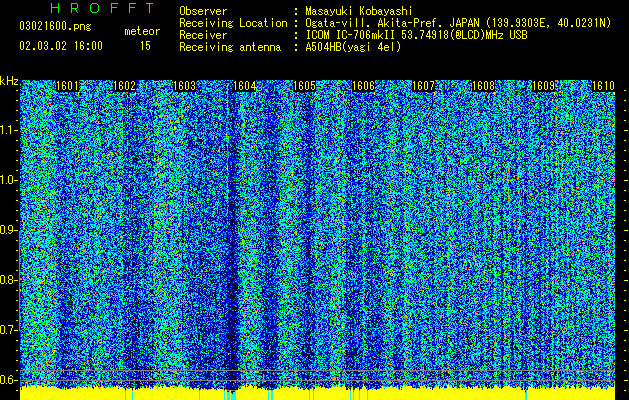This screenshot has width=629, height=400.
Task: Click the 1610 time marker
Action: 603,86
